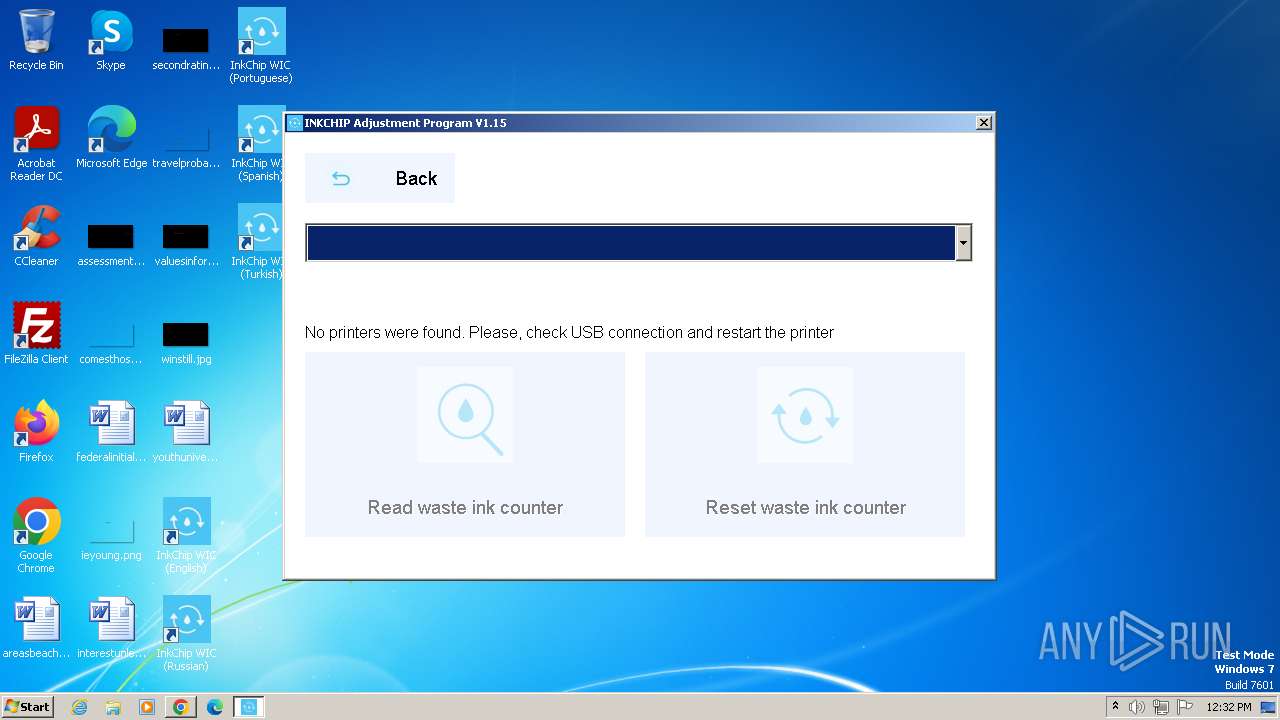Select the CCleaner desktop shortcut
This screenshot has width=1280, height=720.
tap(36, 236)
